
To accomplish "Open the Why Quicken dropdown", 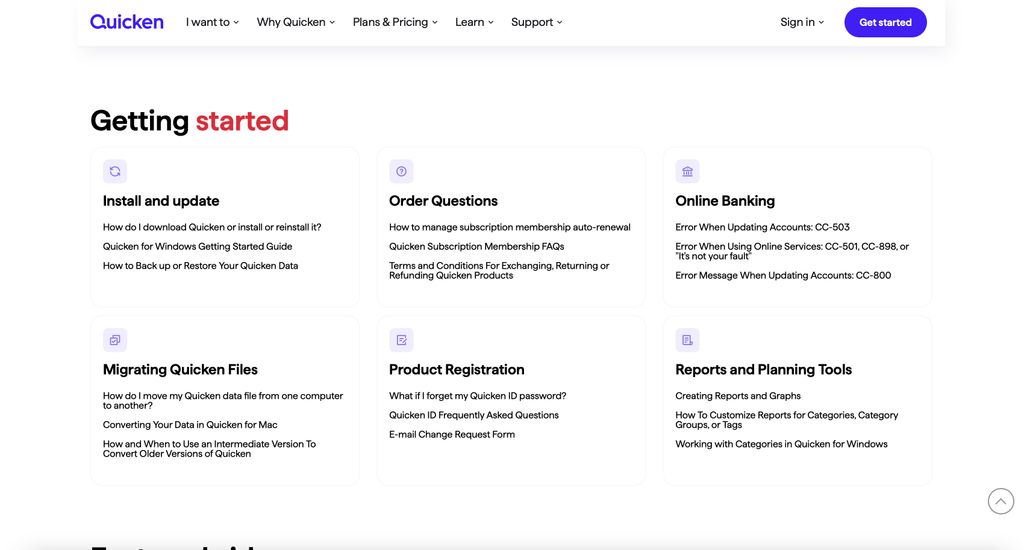I will point(296,22).
